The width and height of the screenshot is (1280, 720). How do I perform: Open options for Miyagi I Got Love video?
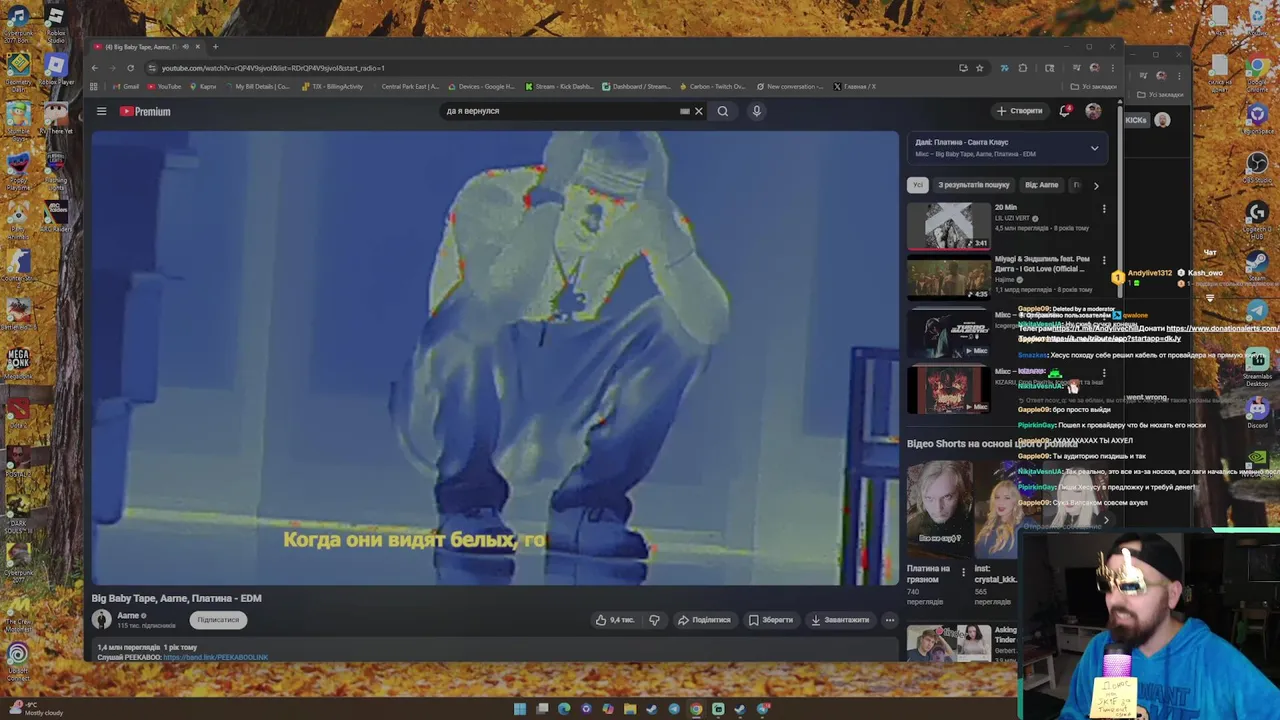coord(1104,261)
